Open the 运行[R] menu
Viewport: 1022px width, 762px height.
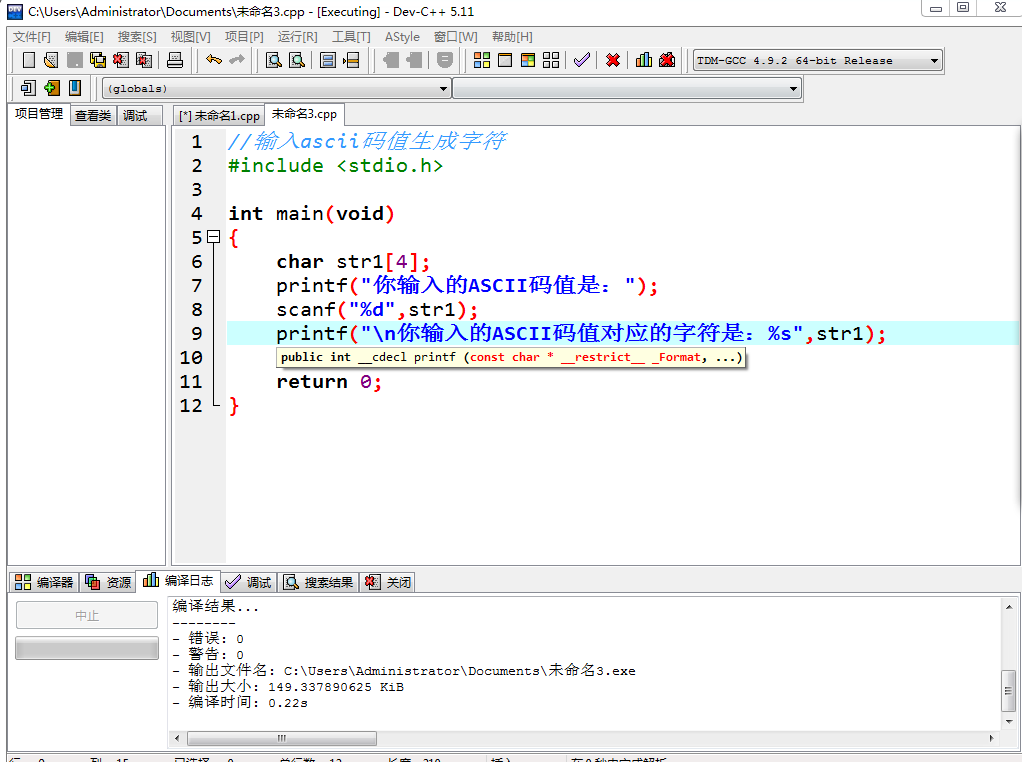pyautogui.click(x=297, y=37)
